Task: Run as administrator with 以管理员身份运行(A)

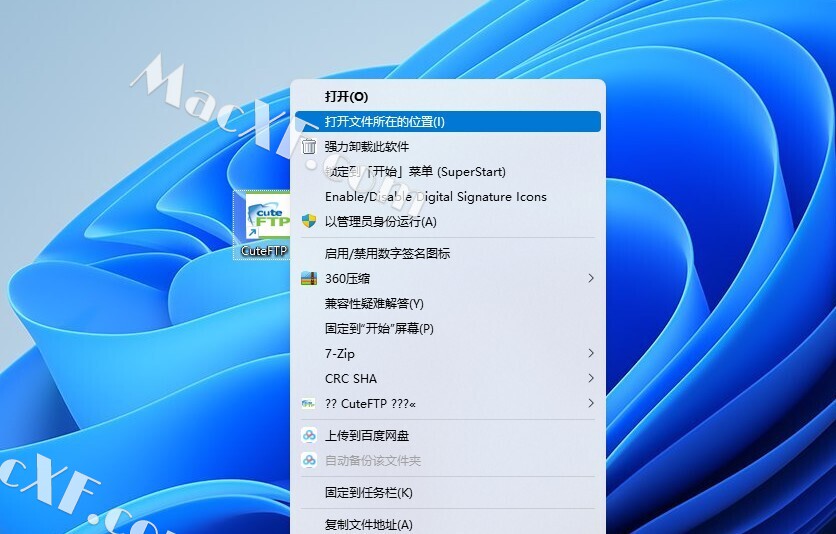Action: (448, 222)
